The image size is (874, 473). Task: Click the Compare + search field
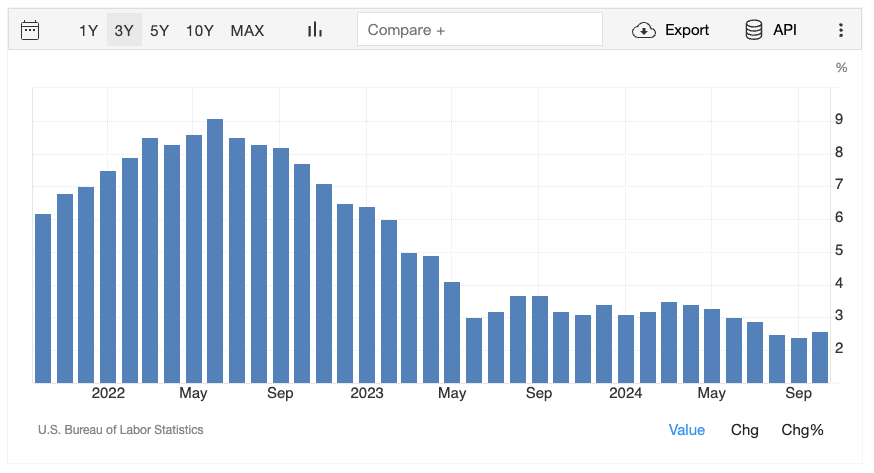tap(480, 30)
